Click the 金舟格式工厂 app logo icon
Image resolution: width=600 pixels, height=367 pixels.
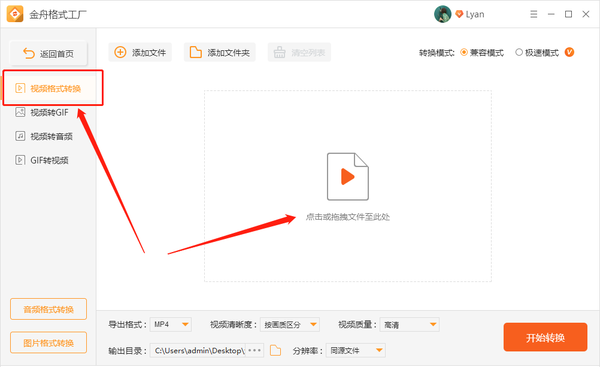click(x=15, y=14)
